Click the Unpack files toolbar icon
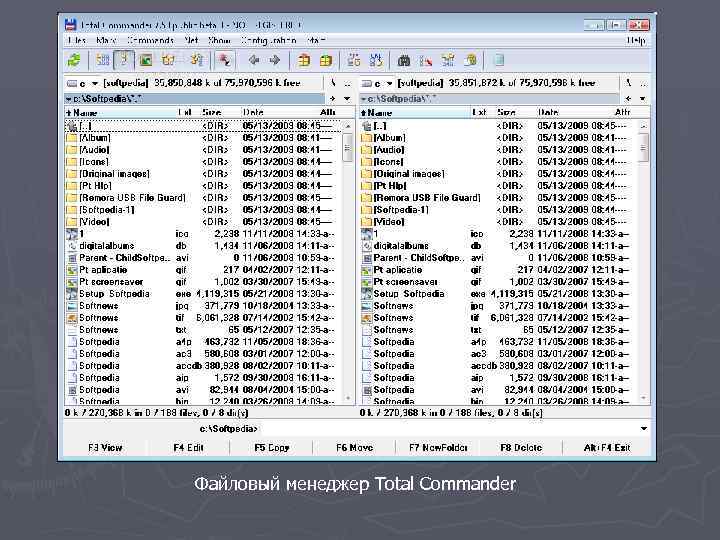 point(326,60)
